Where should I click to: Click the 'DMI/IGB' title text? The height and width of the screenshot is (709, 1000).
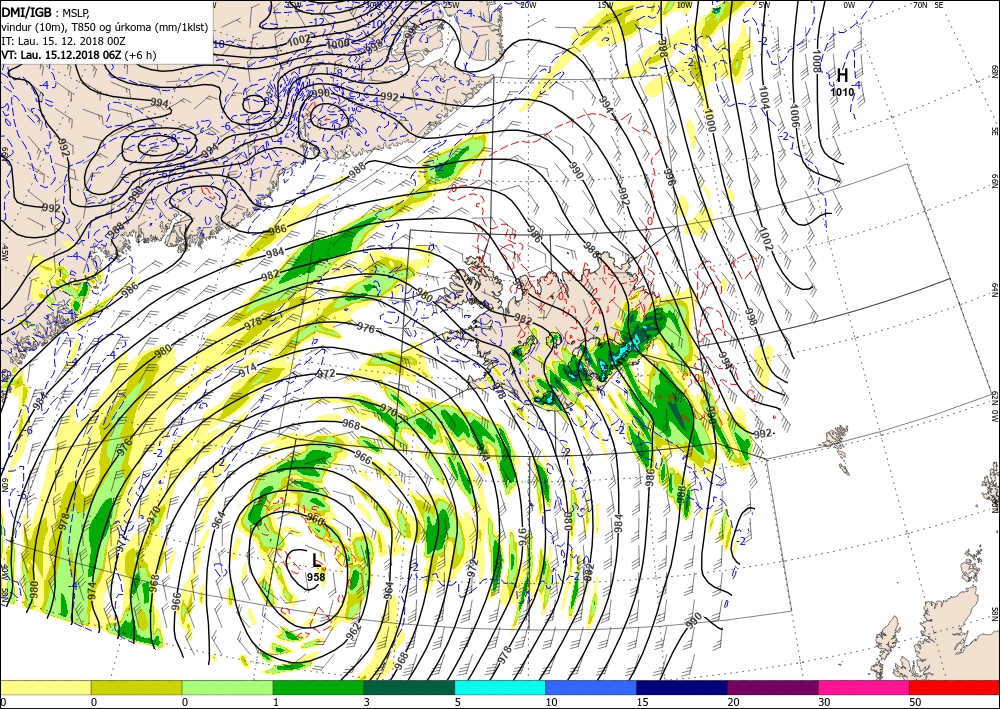click(26, 12)
